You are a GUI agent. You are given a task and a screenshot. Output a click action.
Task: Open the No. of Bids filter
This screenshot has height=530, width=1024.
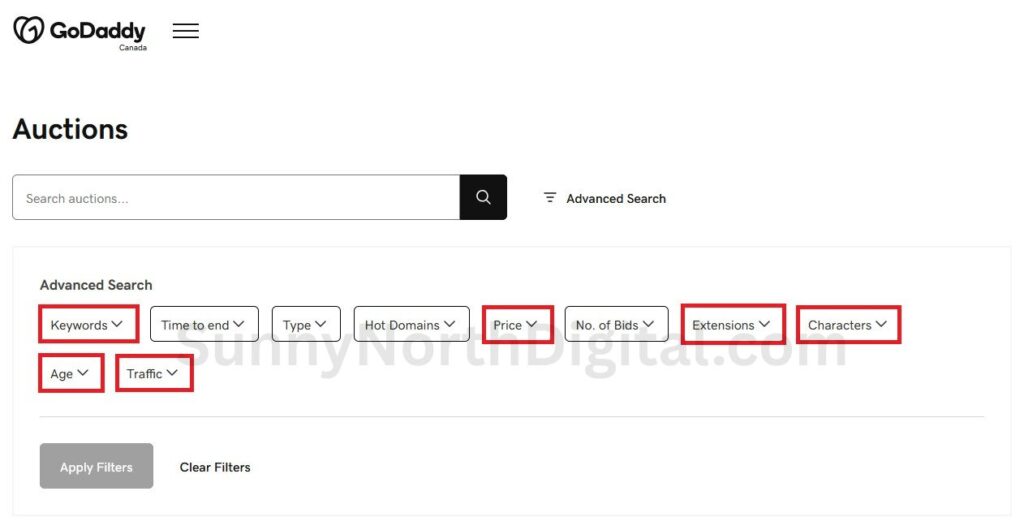coord(615,324)
